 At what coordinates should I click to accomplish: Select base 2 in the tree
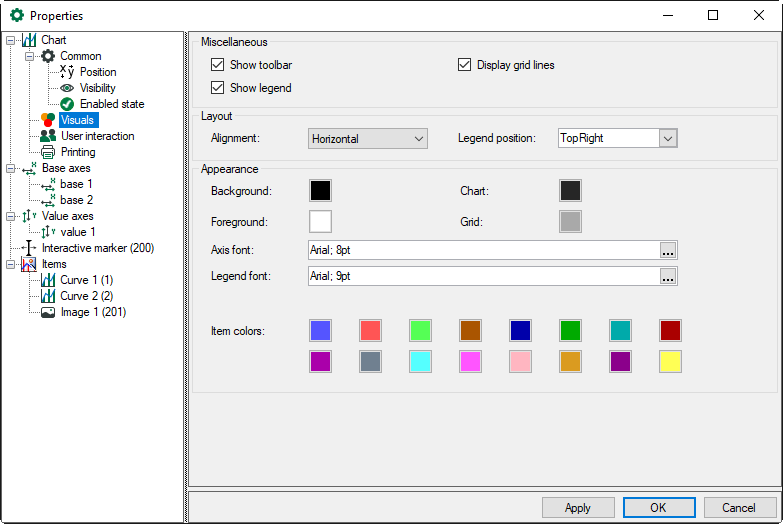click(x=76, y=200)
